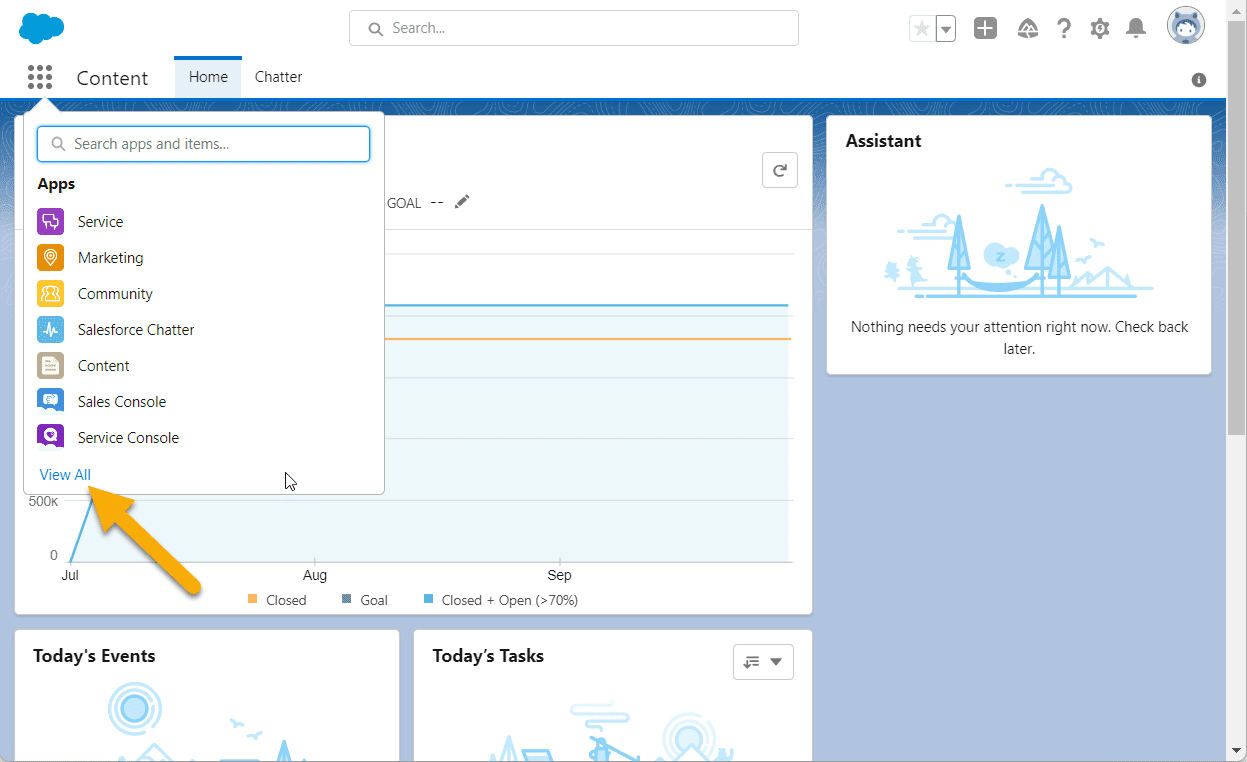The height and width of the screenshot is (762, 1247).
Task: Launch the Sales Console
Action: (x=122, y=401)
